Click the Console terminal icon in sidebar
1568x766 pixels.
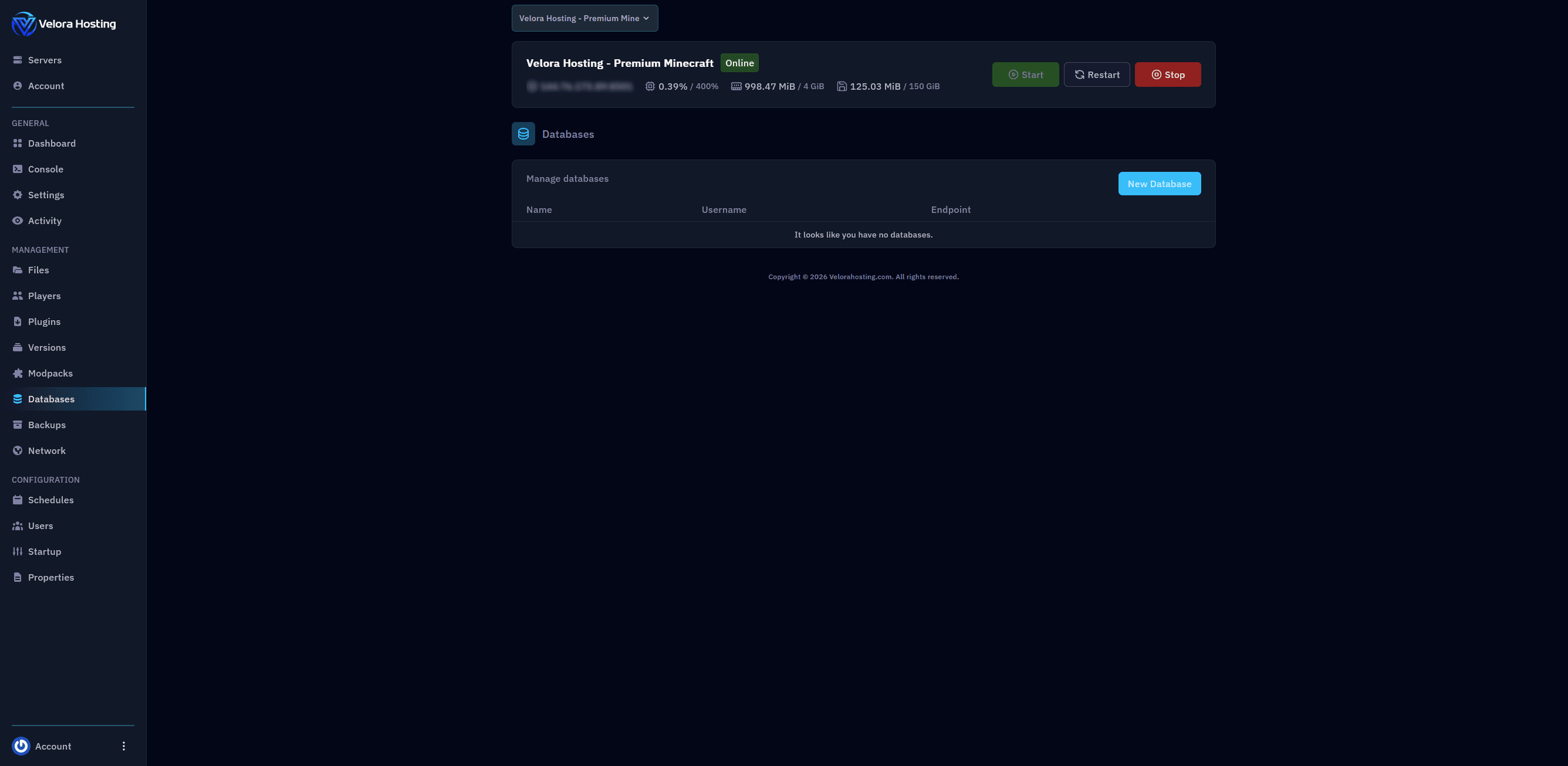pos(18,169)
